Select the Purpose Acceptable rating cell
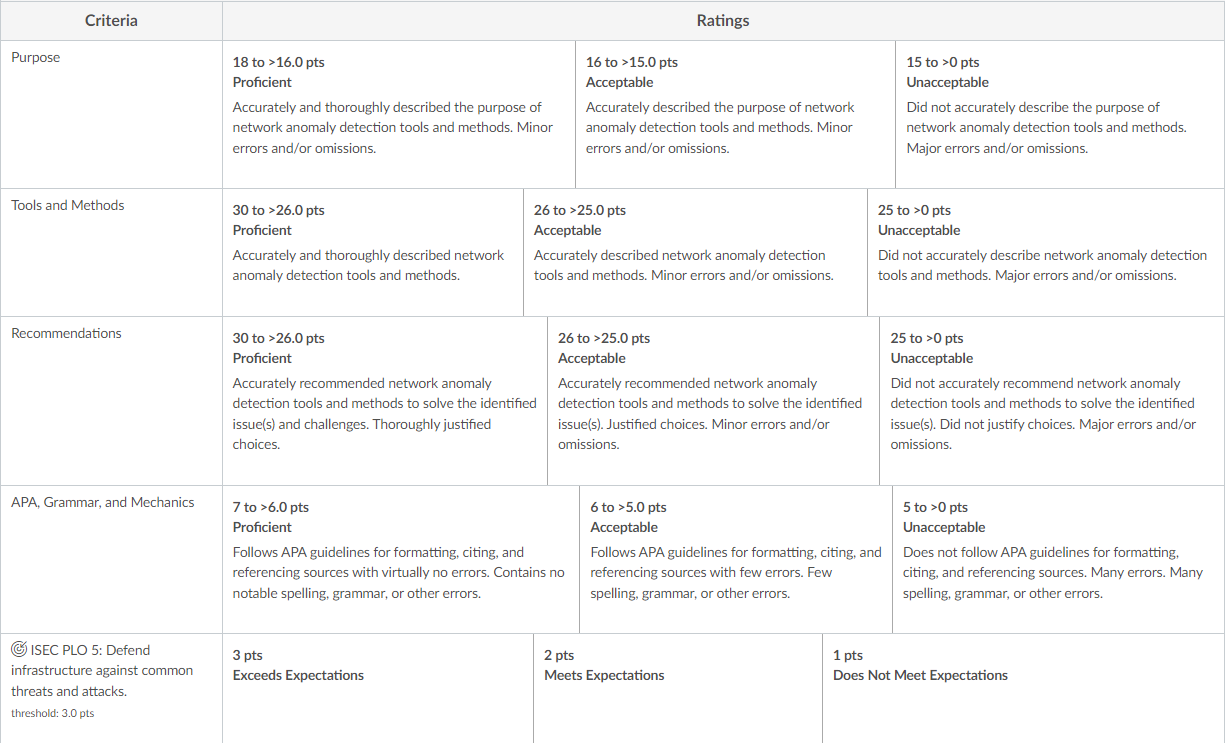Image resolution: width=1225 pixels, height=743 pixels. click(x=736, y=115)
